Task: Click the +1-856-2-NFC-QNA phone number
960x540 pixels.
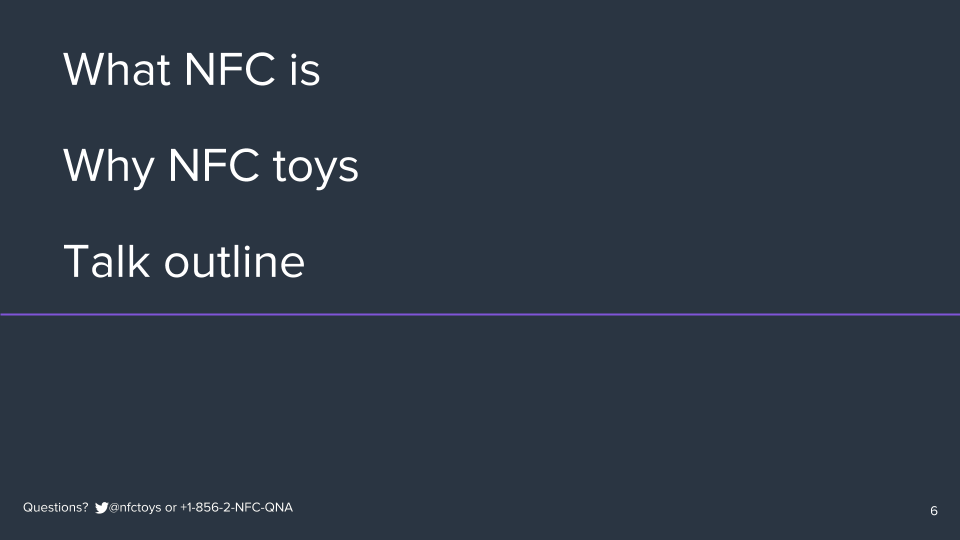Action: pyautogui.click(x=237, y=508)
